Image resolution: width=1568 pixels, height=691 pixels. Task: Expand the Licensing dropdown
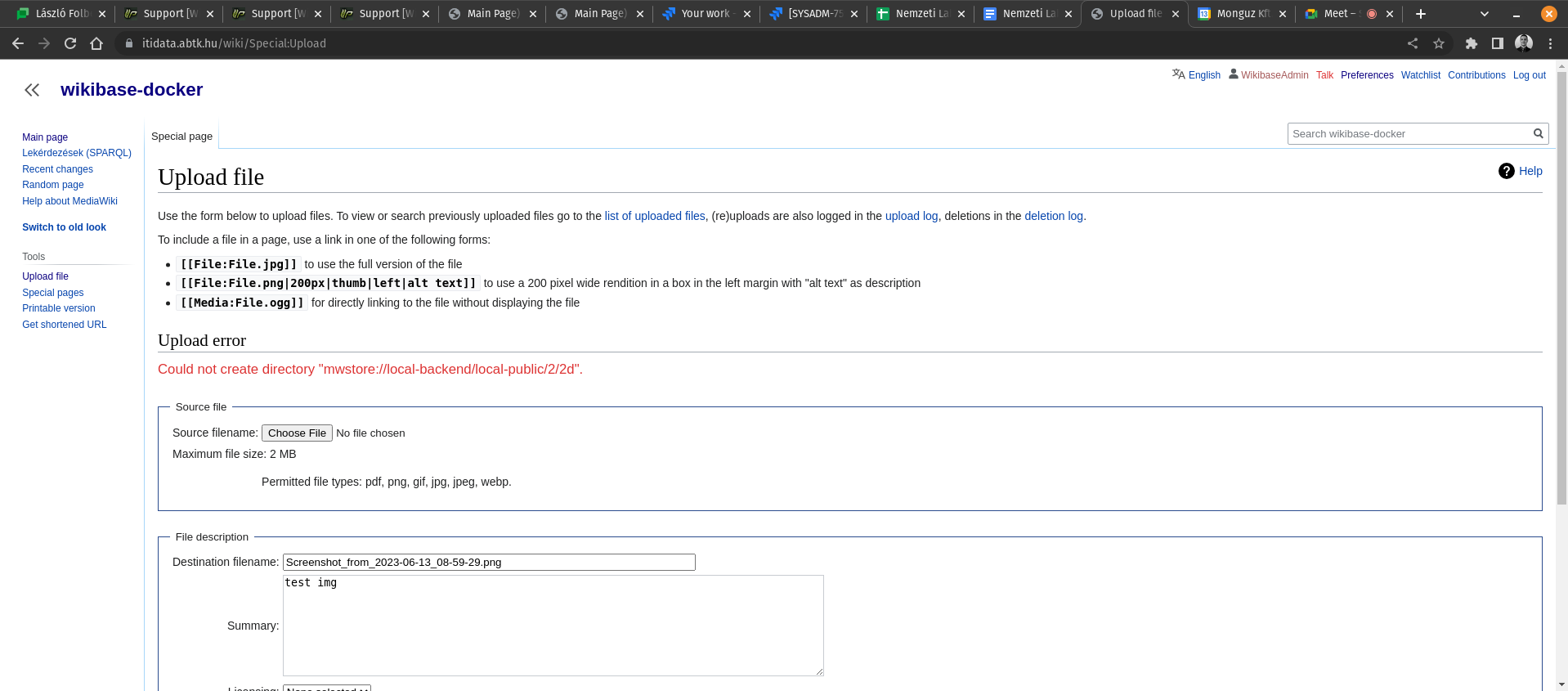[x=327, y=688]
